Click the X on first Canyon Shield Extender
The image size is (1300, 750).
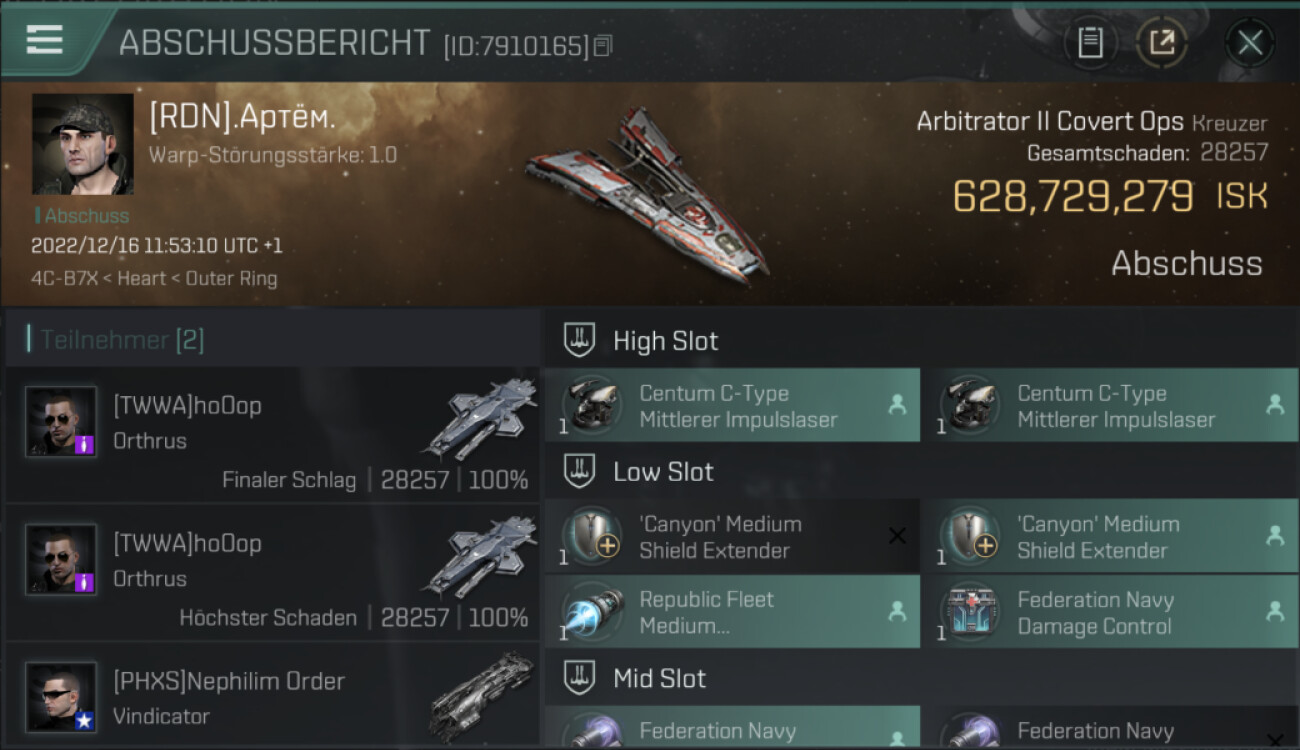[x=897, y=536]
